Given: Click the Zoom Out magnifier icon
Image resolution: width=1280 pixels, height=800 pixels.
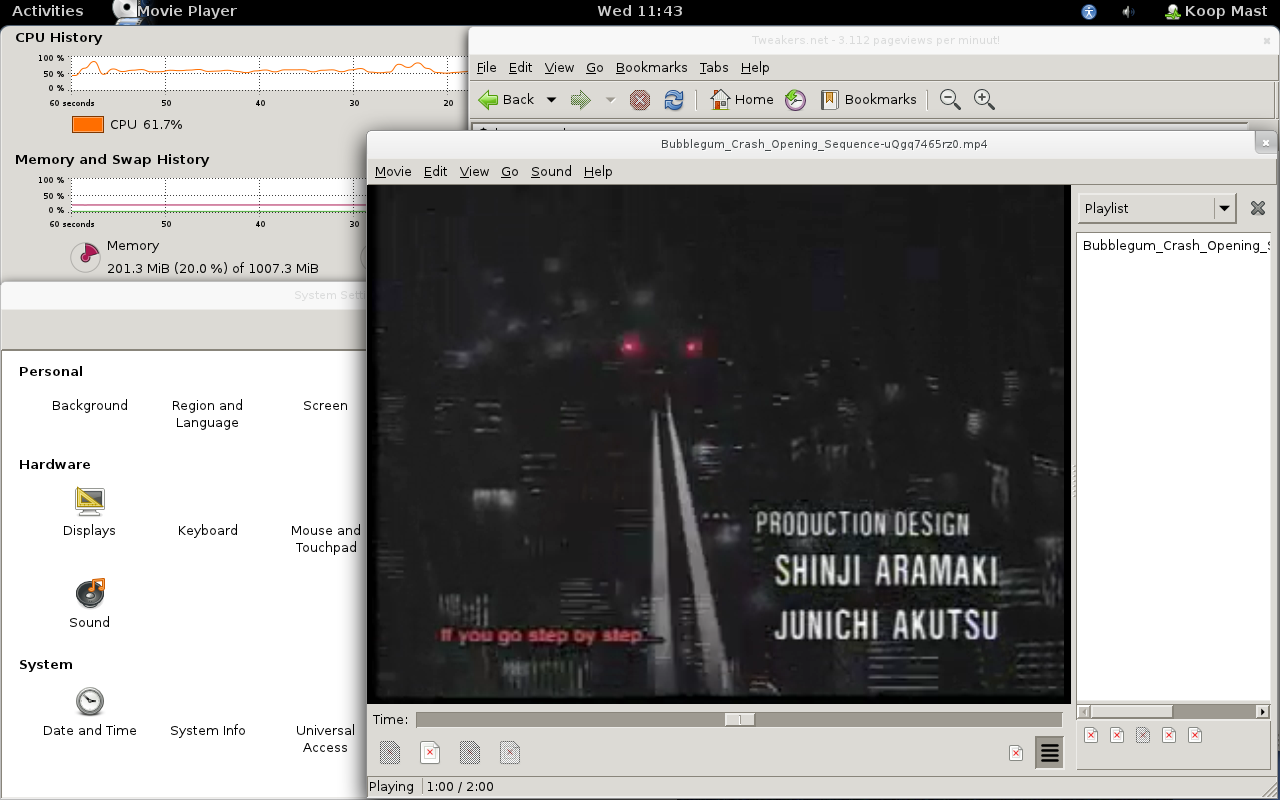Looking at the screenshot, I should [x=950, y=100].
